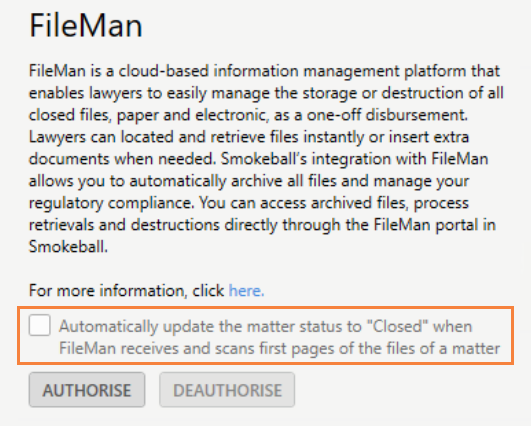Click 'Lawyers can located and retrieve files' line
Image resolution: width=531 pixels, height=426 pixels.
[164, 137]
